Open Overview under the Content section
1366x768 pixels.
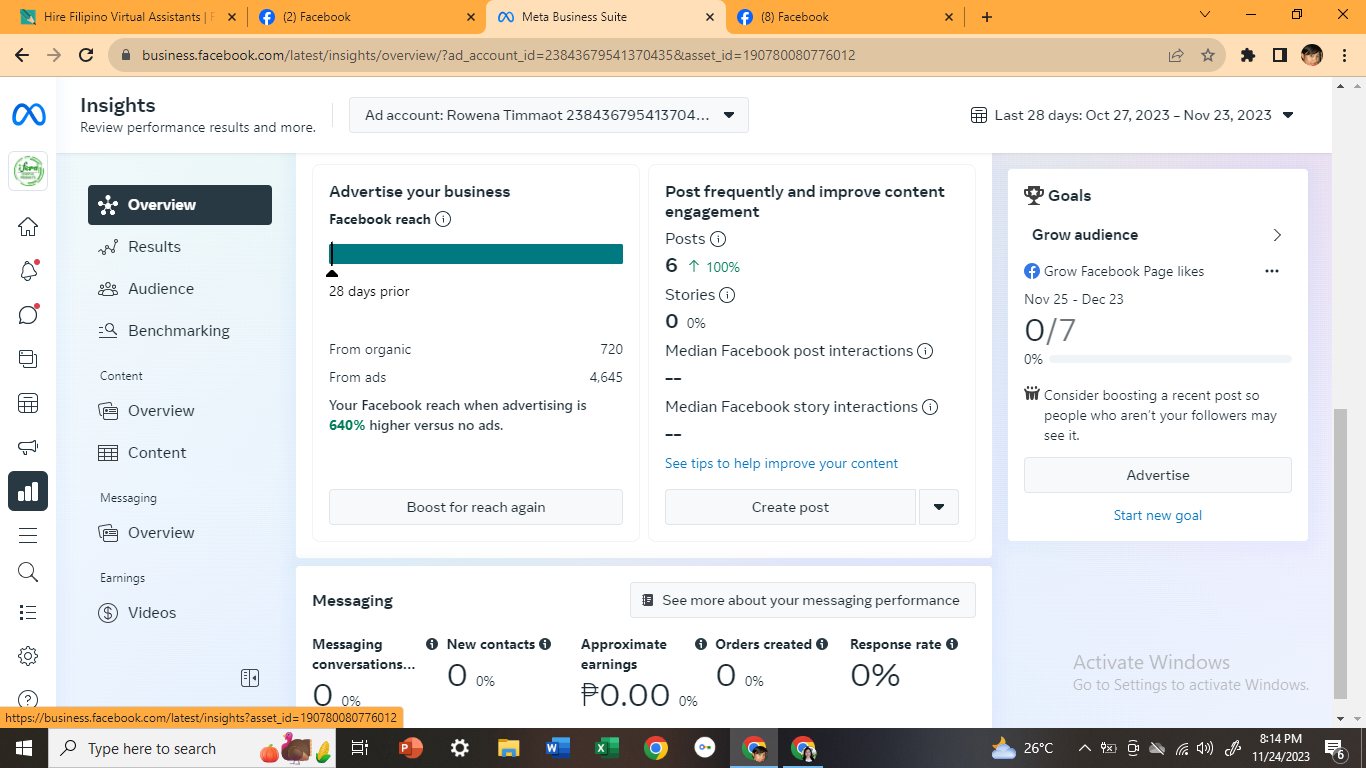[180, 411]
